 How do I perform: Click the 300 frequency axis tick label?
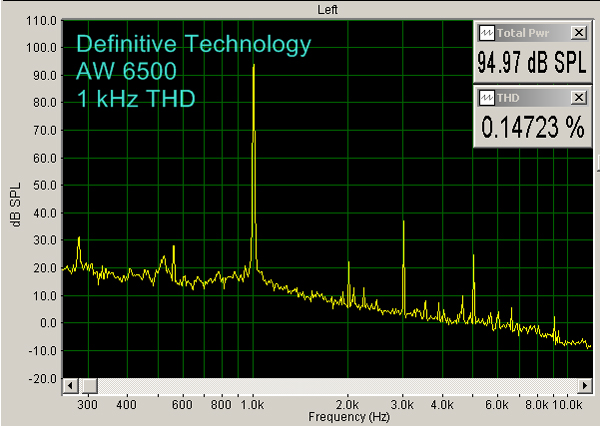click(88, 405)
